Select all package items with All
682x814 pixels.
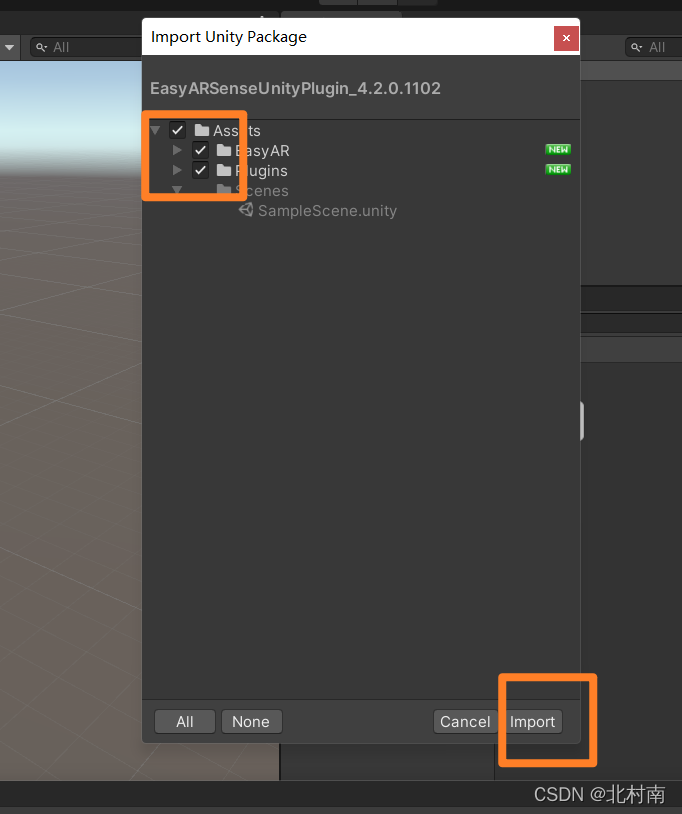[185, 722]
